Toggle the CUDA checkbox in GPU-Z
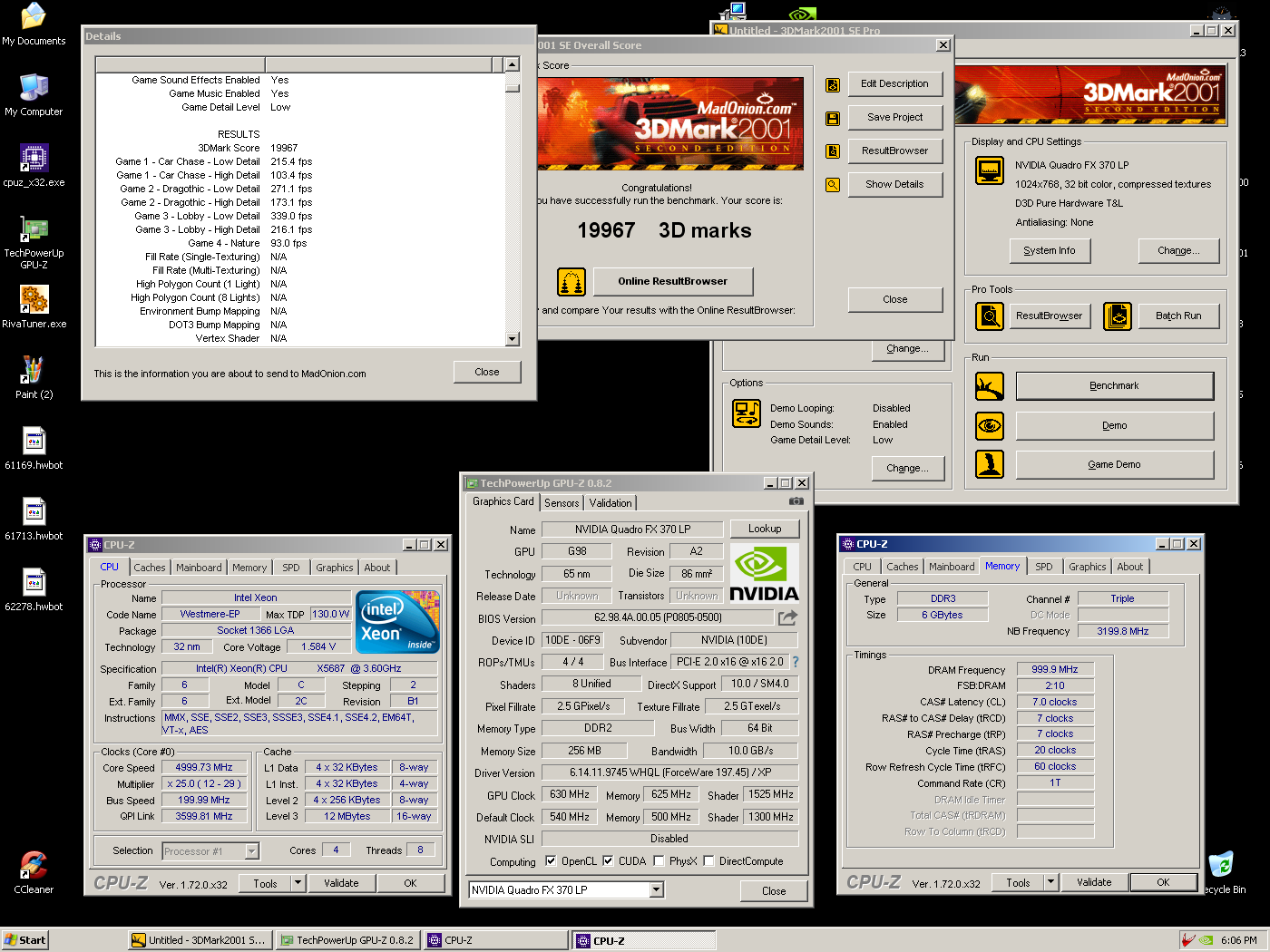 [608, 861]
